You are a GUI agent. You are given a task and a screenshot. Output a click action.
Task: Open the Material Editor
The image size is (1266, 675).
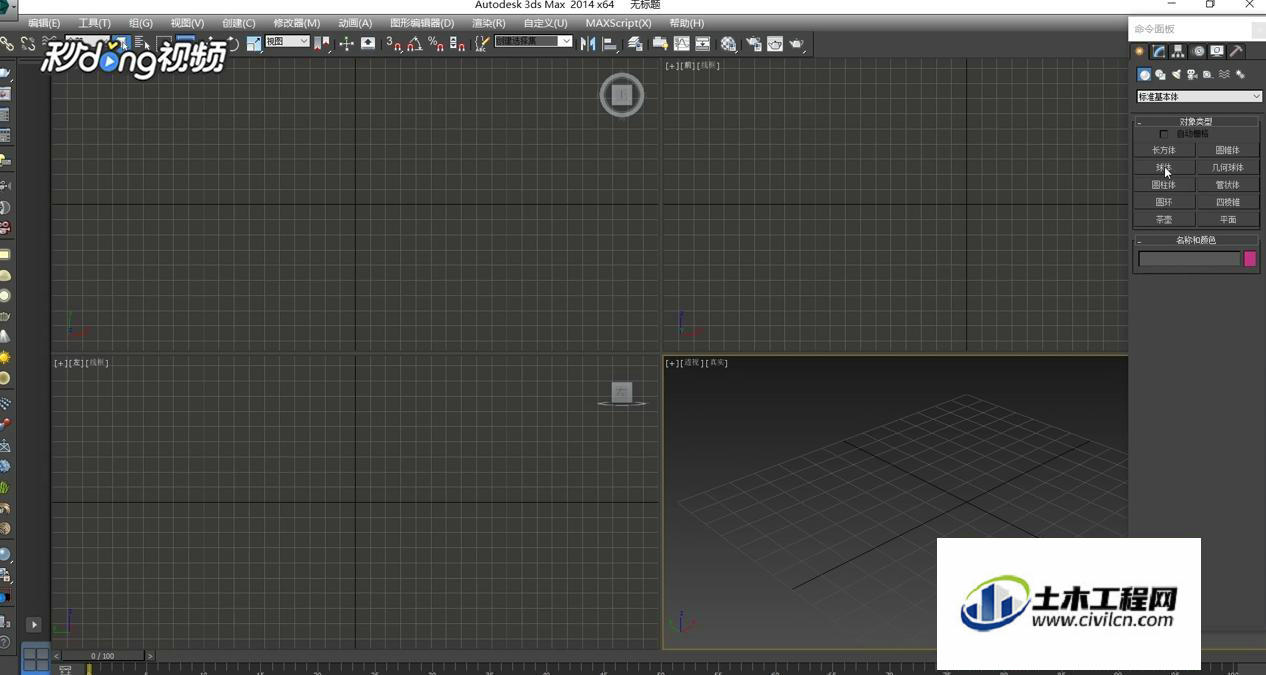(x=729, y=43)
